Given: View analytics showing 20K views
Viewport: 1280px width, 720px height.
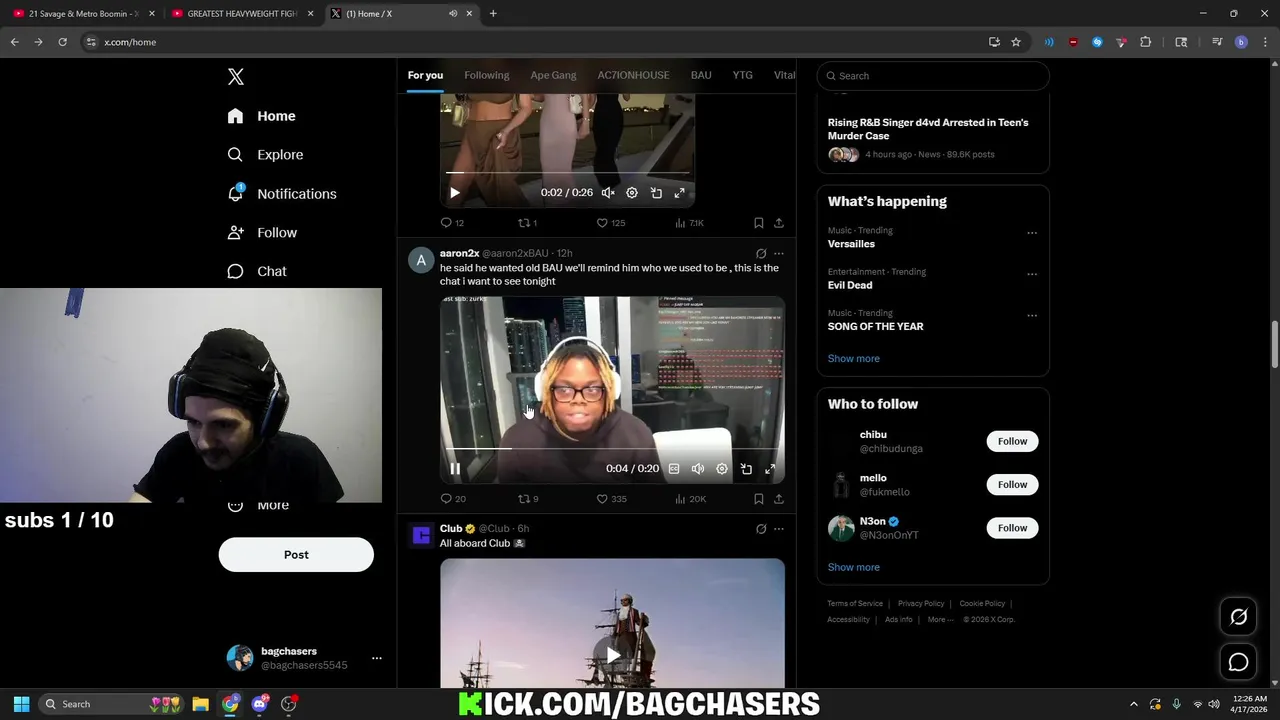Looking at the screenshot, I should pyautogui.click(x=690, y=499).
